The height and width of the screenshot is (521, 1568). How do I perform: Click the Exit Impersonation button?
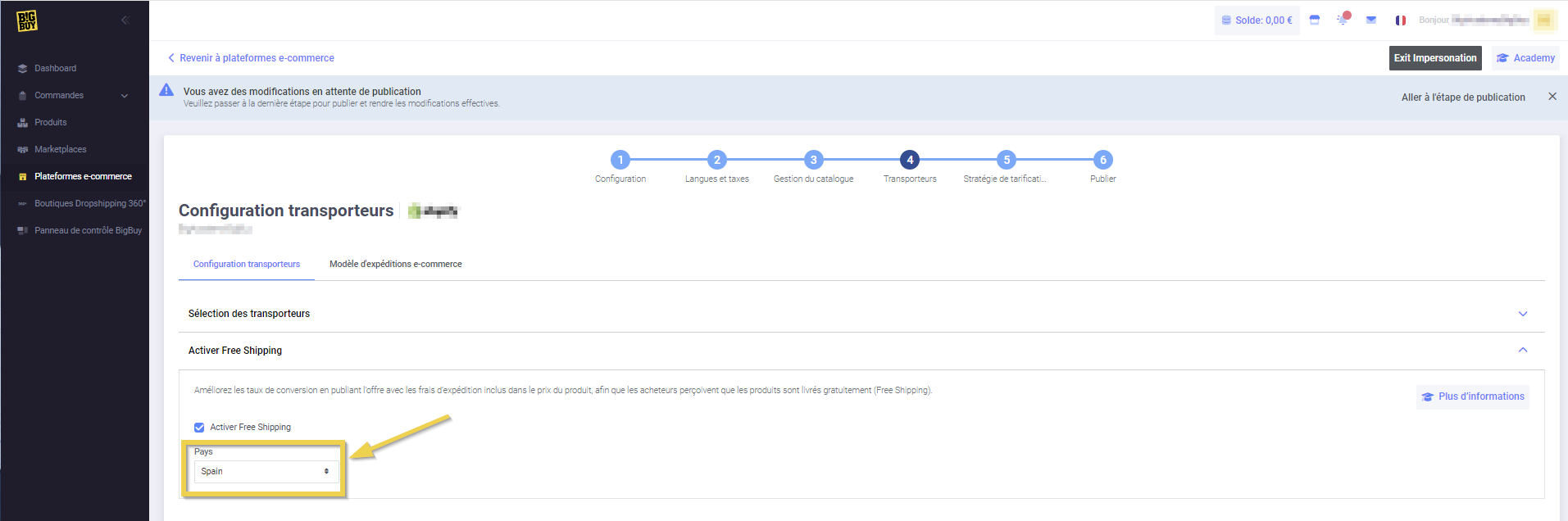1434,58
